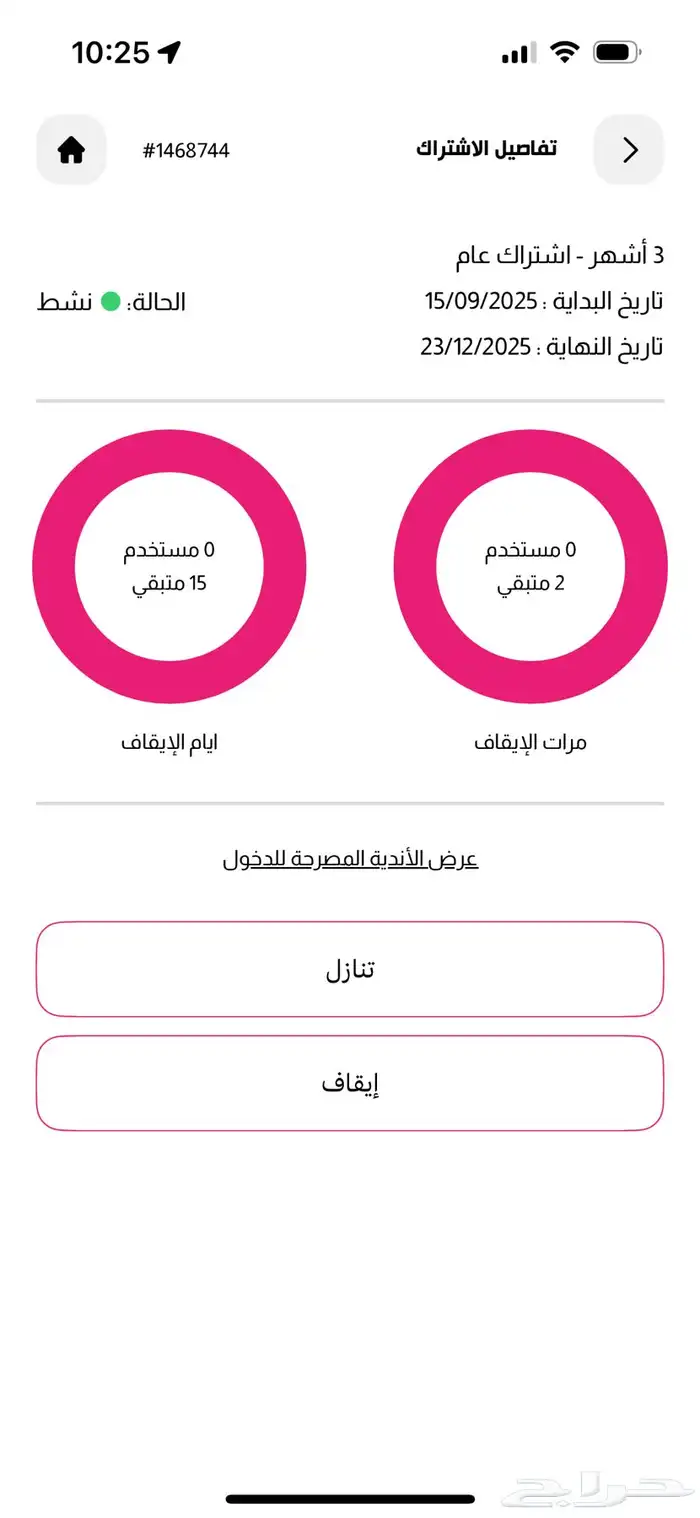
Task: Tap the مرات الإيقاف pink ring chart
Action: [531, 566]
